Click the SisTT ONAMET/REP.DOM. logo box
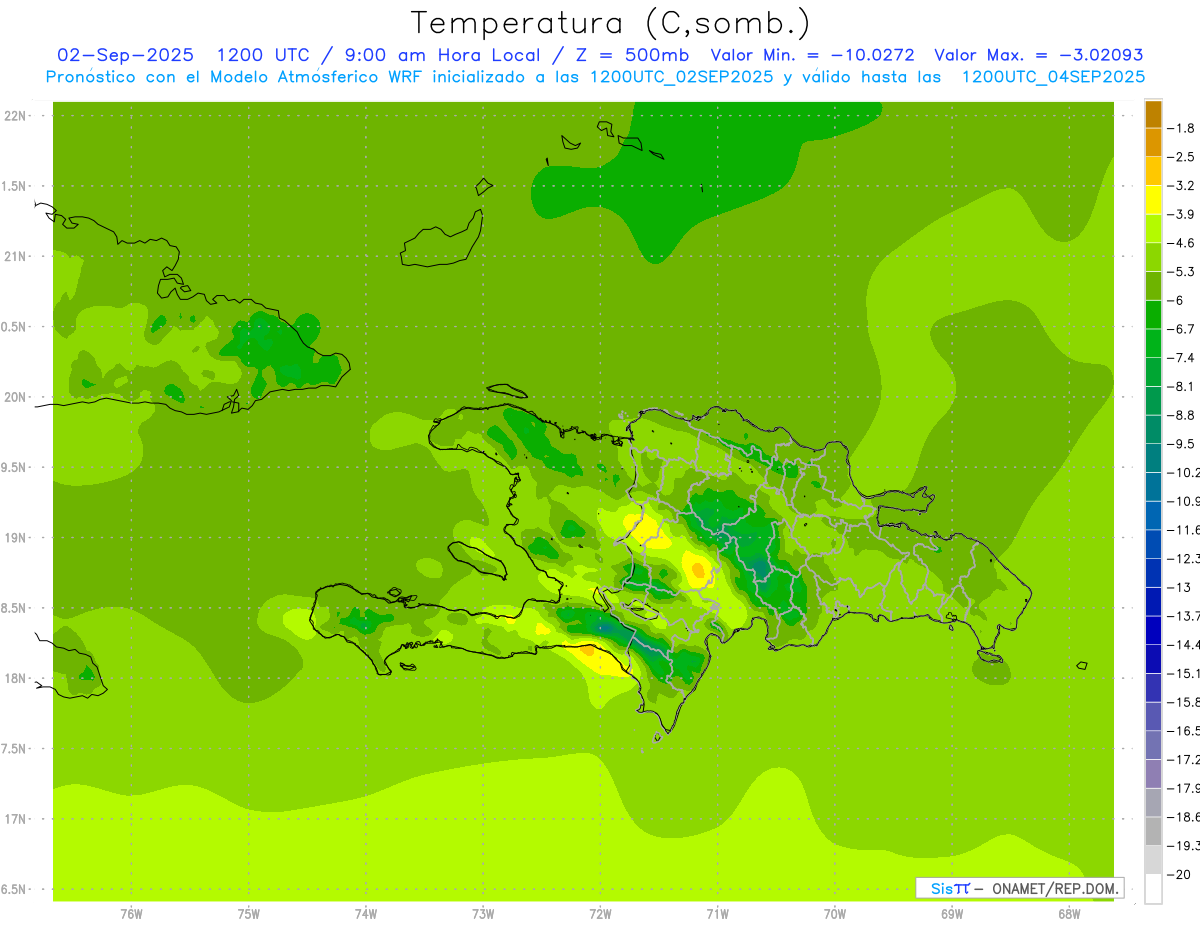The image size is (1200, 927). pyautogui.click(x=1019, y=888)
